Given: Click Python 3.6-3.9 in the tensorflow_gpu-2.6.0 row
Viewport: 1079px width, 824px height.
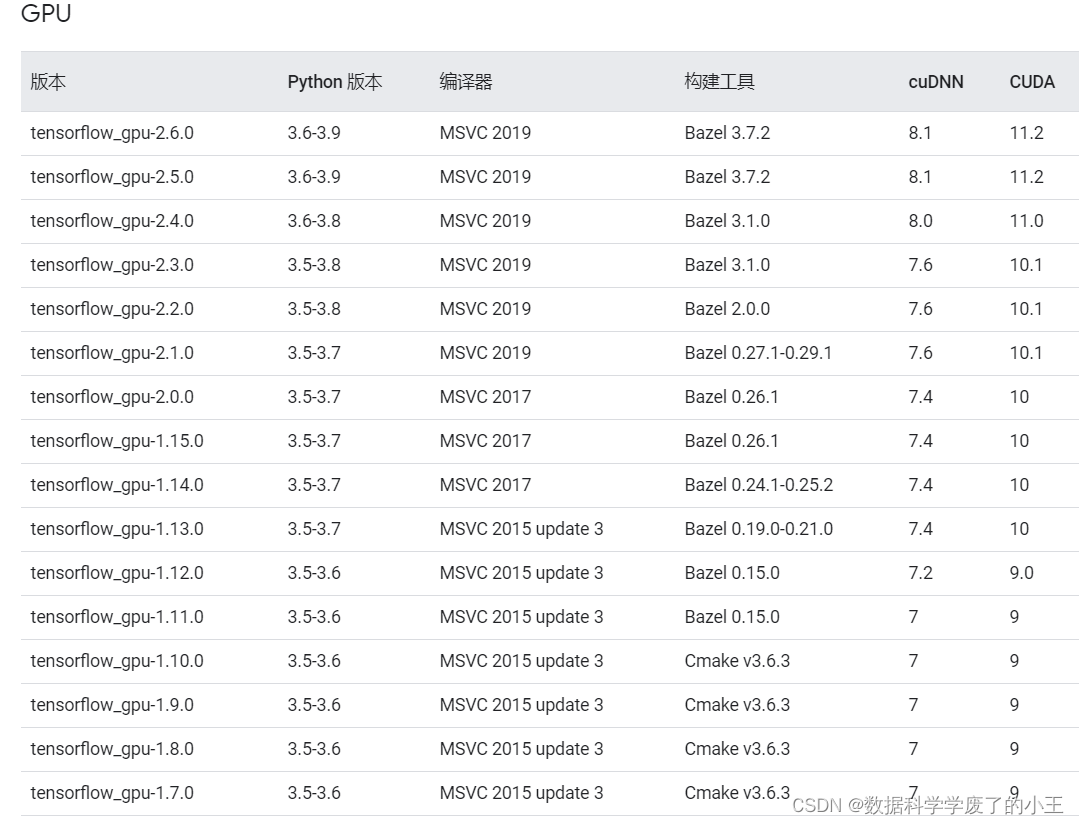Looking at the screenshot, I should (314, 133).
